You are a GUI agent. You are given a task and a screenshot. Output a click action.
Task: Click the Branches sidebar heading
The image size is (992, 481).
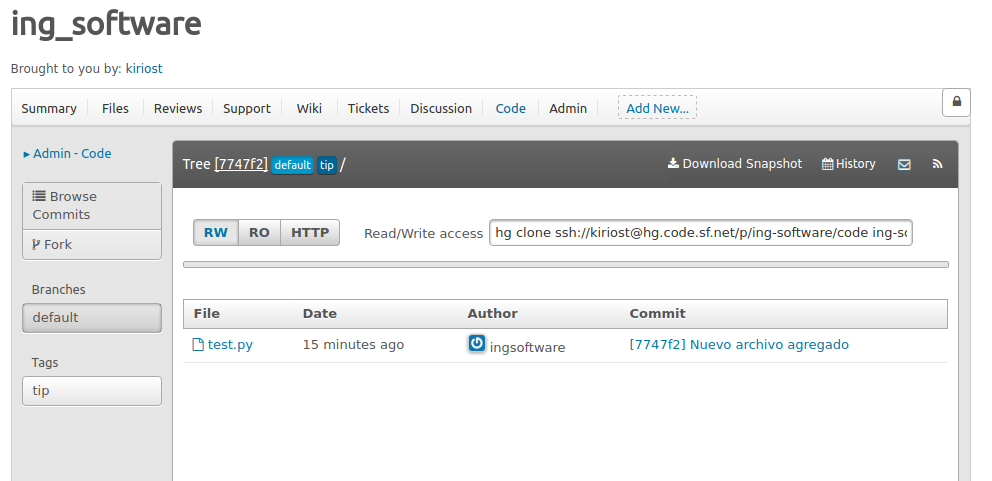click(58, 289)
